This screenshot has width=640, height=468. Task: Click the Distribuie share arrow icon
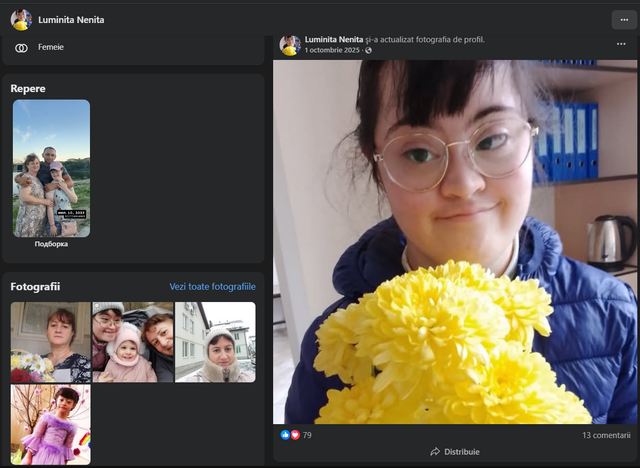pyautogui.click(x=435, y=452)
